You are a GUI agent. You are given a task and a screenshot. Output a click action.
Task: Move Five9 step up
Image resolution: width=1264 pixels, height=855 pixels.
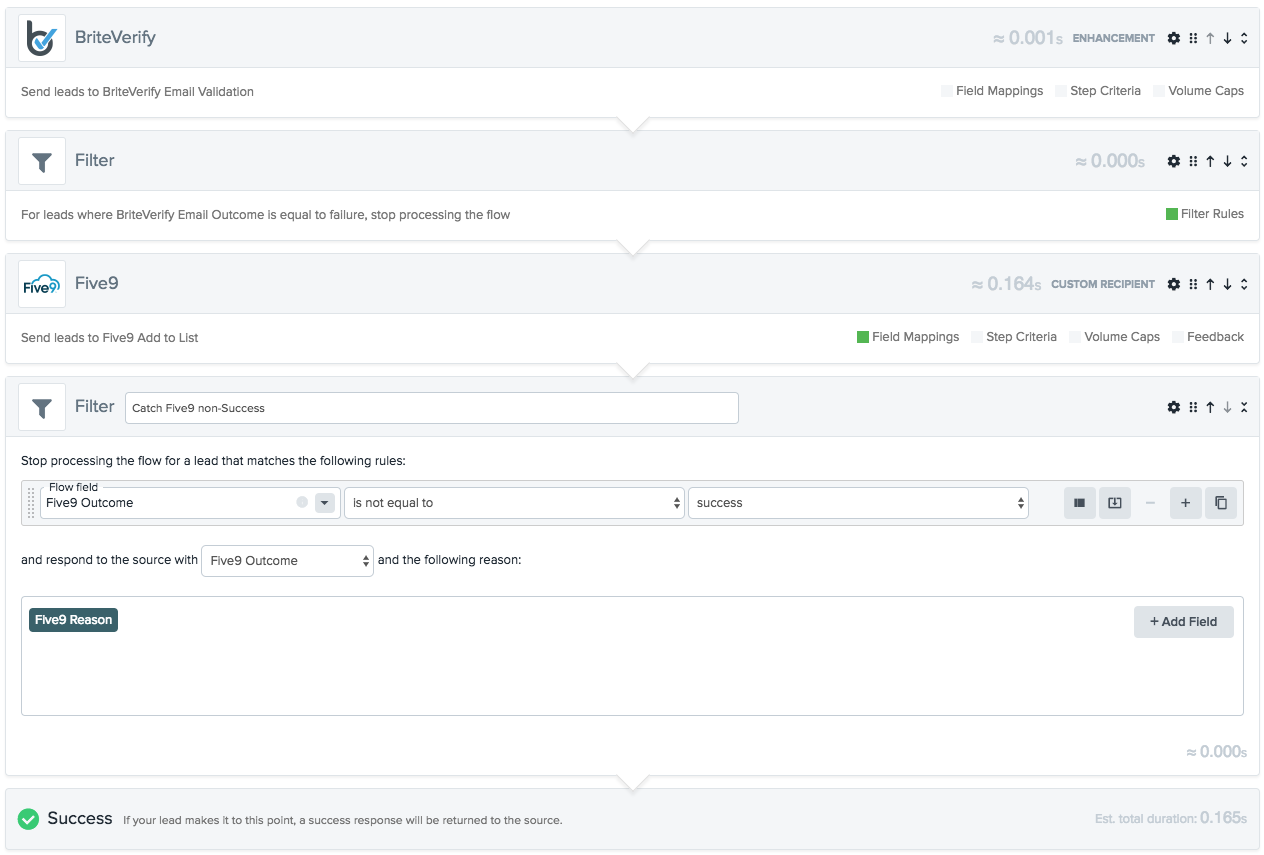(1210, 284)
